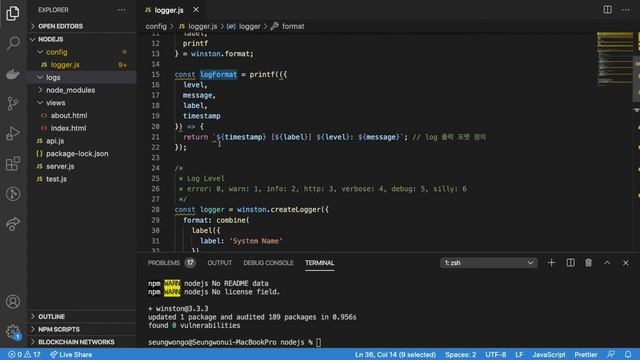
Task: Click the logger.js breadcrumb segment
Action: coord(198,26)
